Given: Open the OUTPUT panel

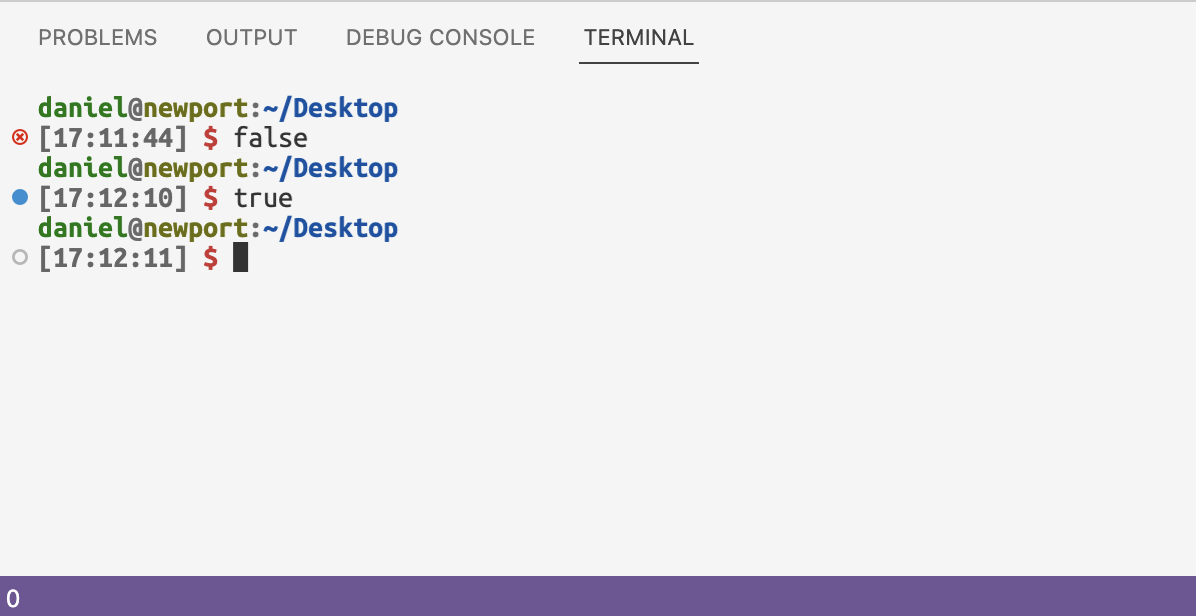Looking at the screenshot, I should click(251, 38).
